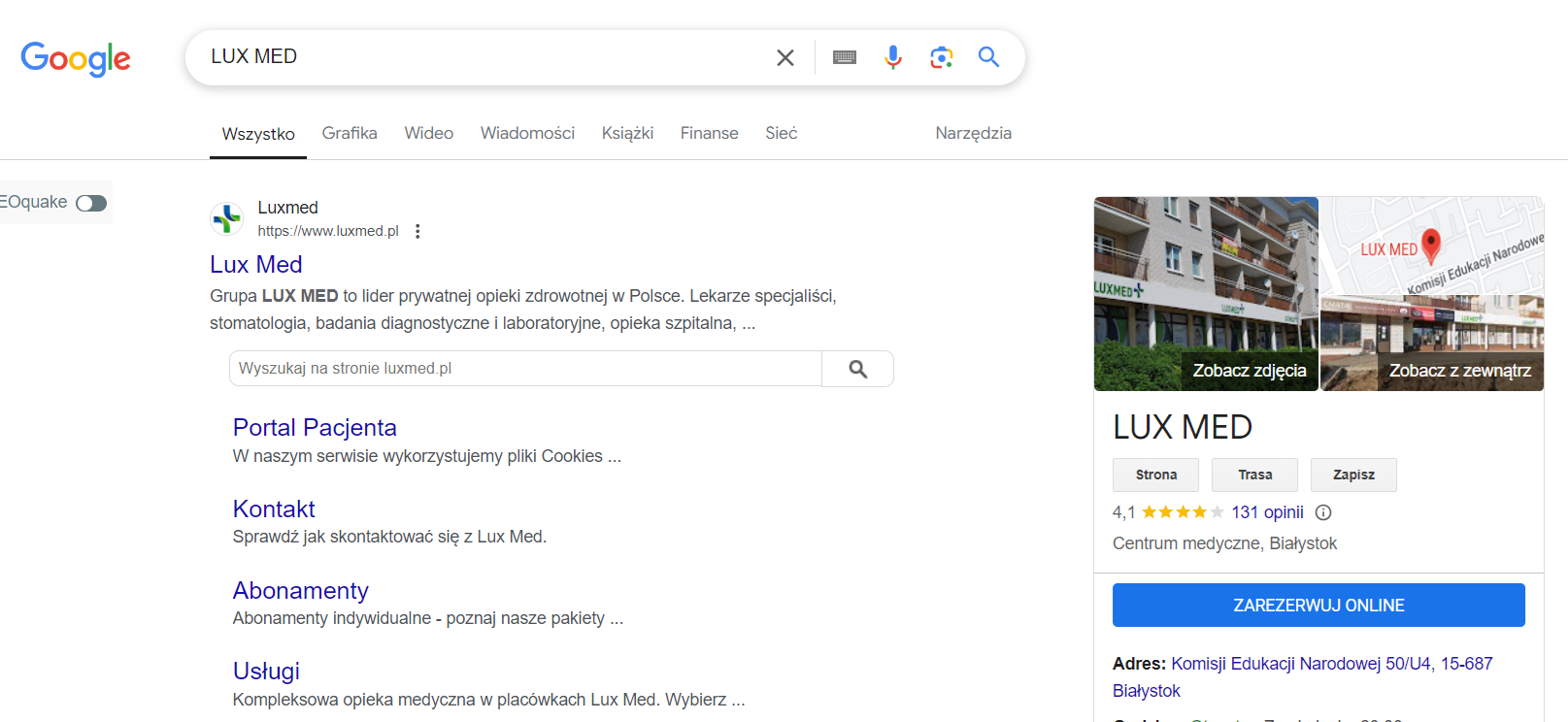Open the Książki tab
The image size is (1568, 722).
pos(627,133)
